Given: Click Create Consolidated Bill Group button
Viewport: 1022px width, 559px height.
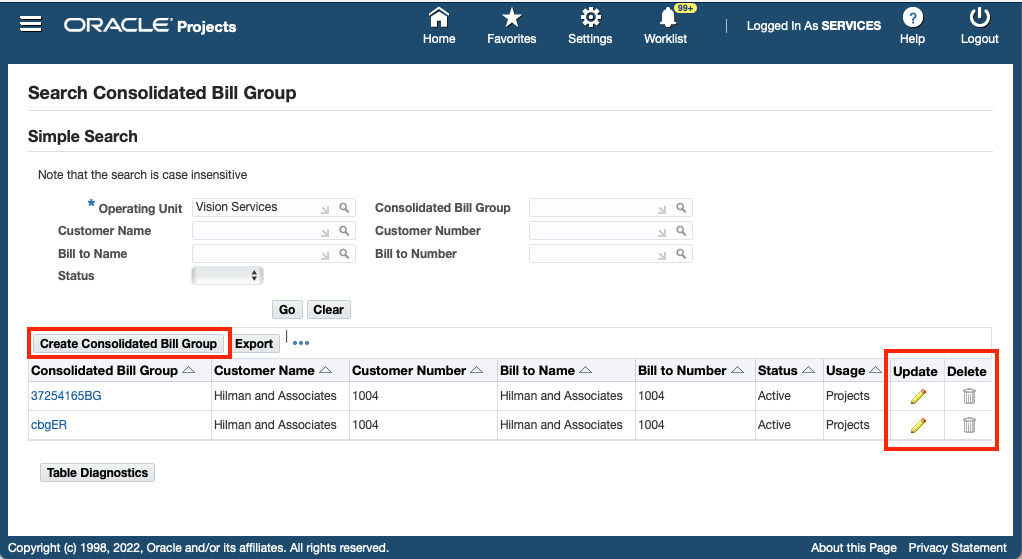Looking at the screenshot, I should [128, 344].
